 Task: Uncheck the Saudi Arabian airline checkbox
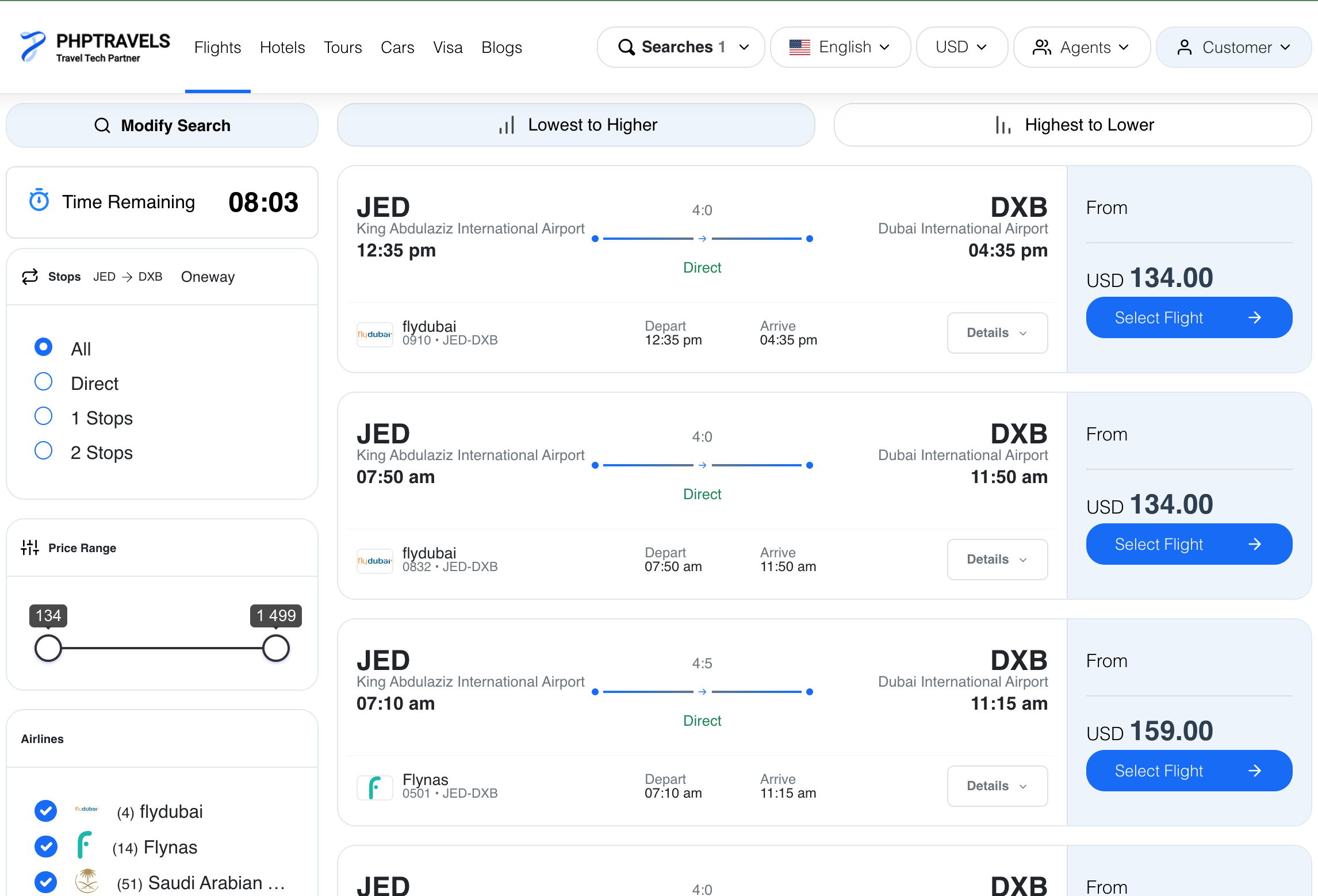[45, 882]
